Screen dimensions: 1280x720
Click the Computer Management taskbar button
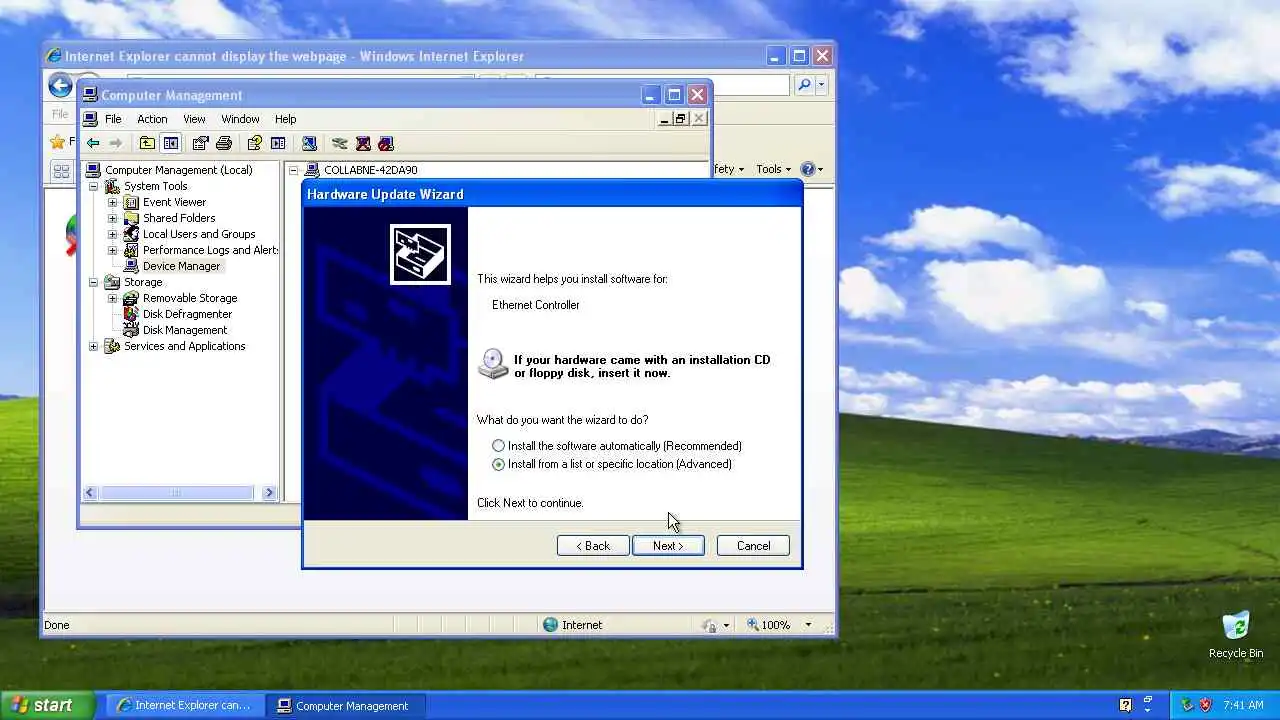(345, 705)
